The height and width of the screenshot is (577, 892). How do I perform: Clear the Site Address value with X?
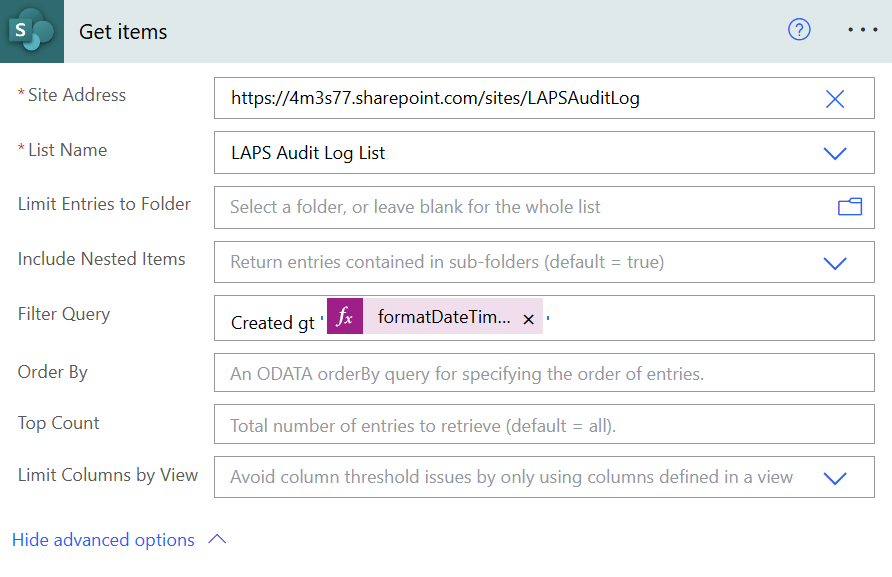835,98
